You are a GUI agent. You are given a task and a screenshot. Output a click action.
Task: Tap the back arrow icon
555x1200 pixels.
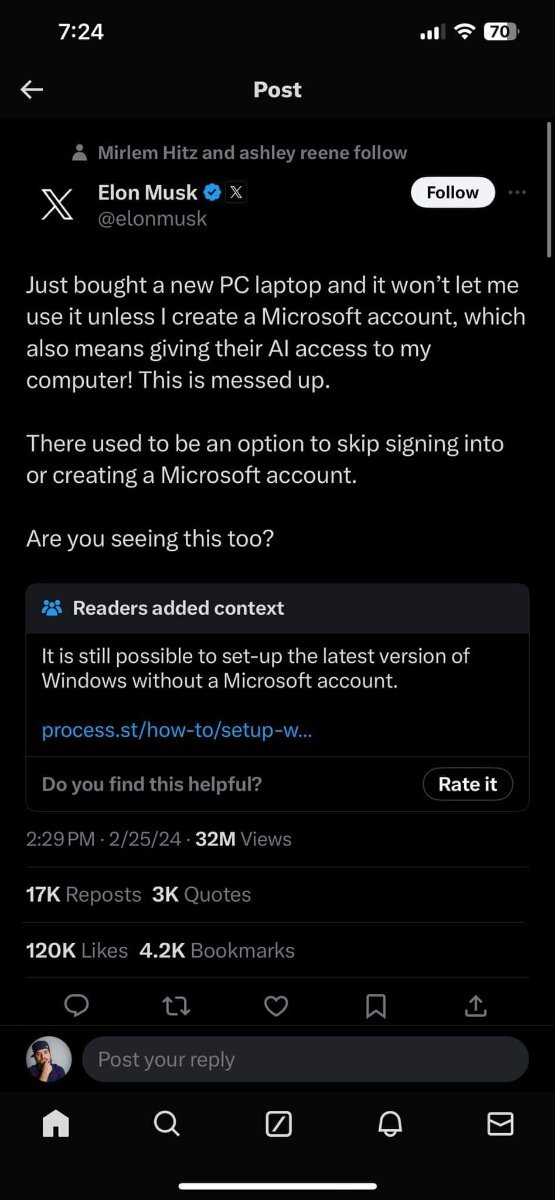[x=32, y=90]
